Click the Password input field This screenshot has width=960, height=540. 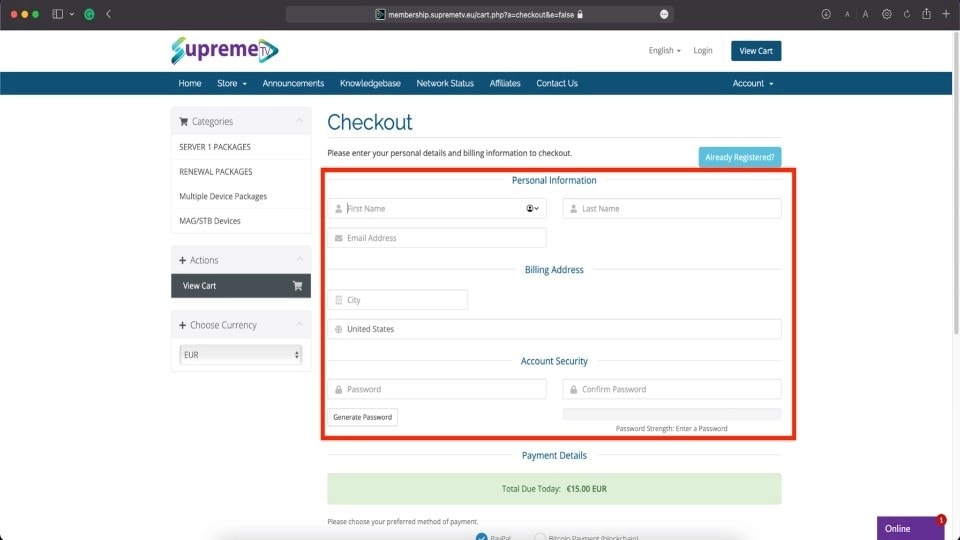pyautogui.click(x=437, y=389)
